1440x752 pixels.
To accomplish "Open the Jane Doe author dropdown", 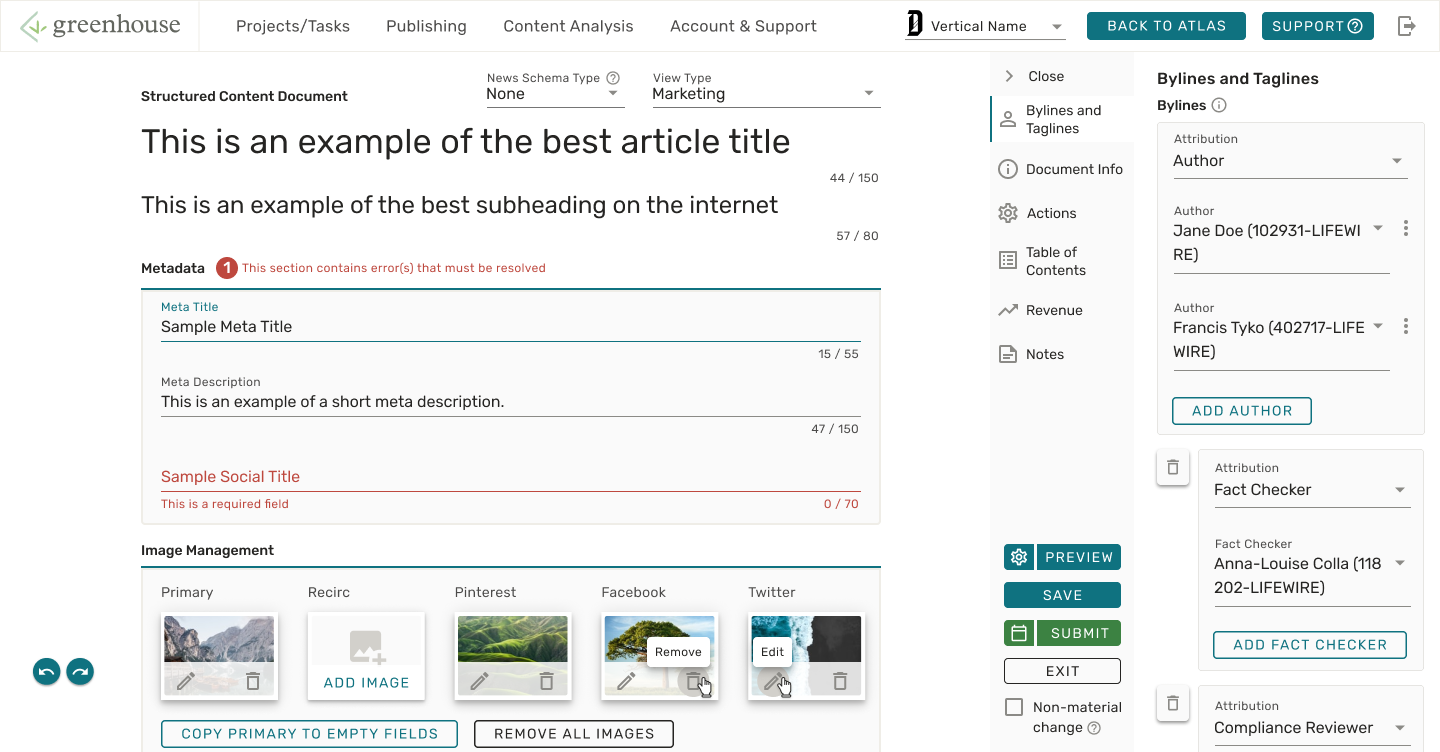I will click(x=1281, y=243).
